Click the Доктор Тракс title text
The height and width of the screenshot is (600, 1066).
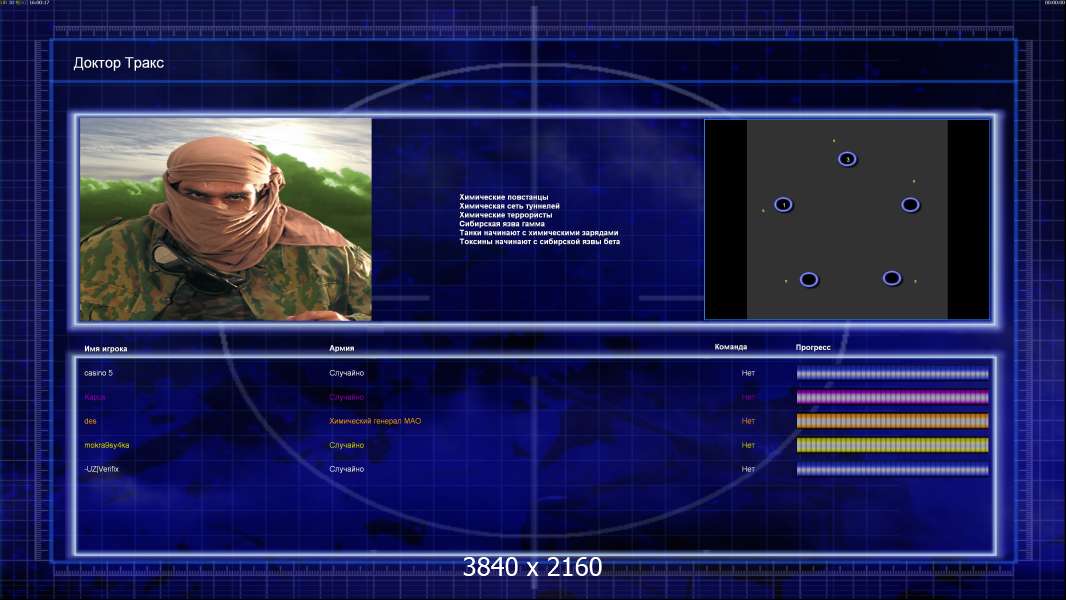pos(118,63)
